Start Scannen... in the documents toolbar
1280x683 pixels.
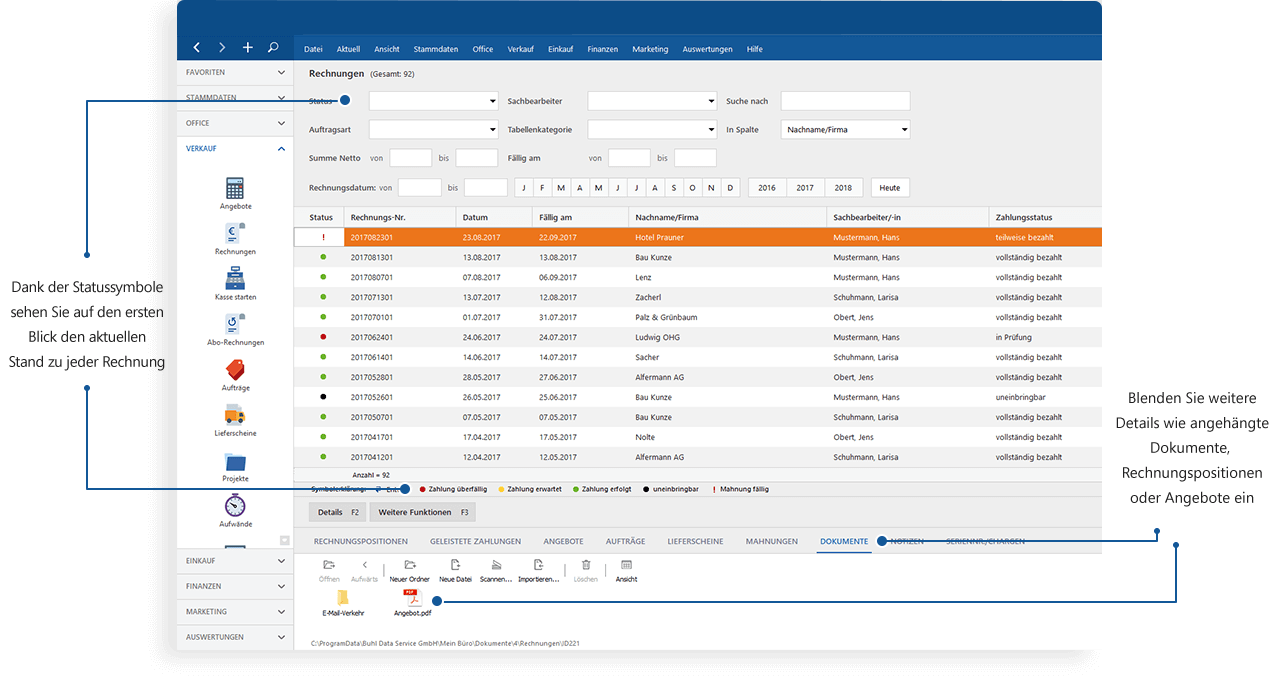496,571
